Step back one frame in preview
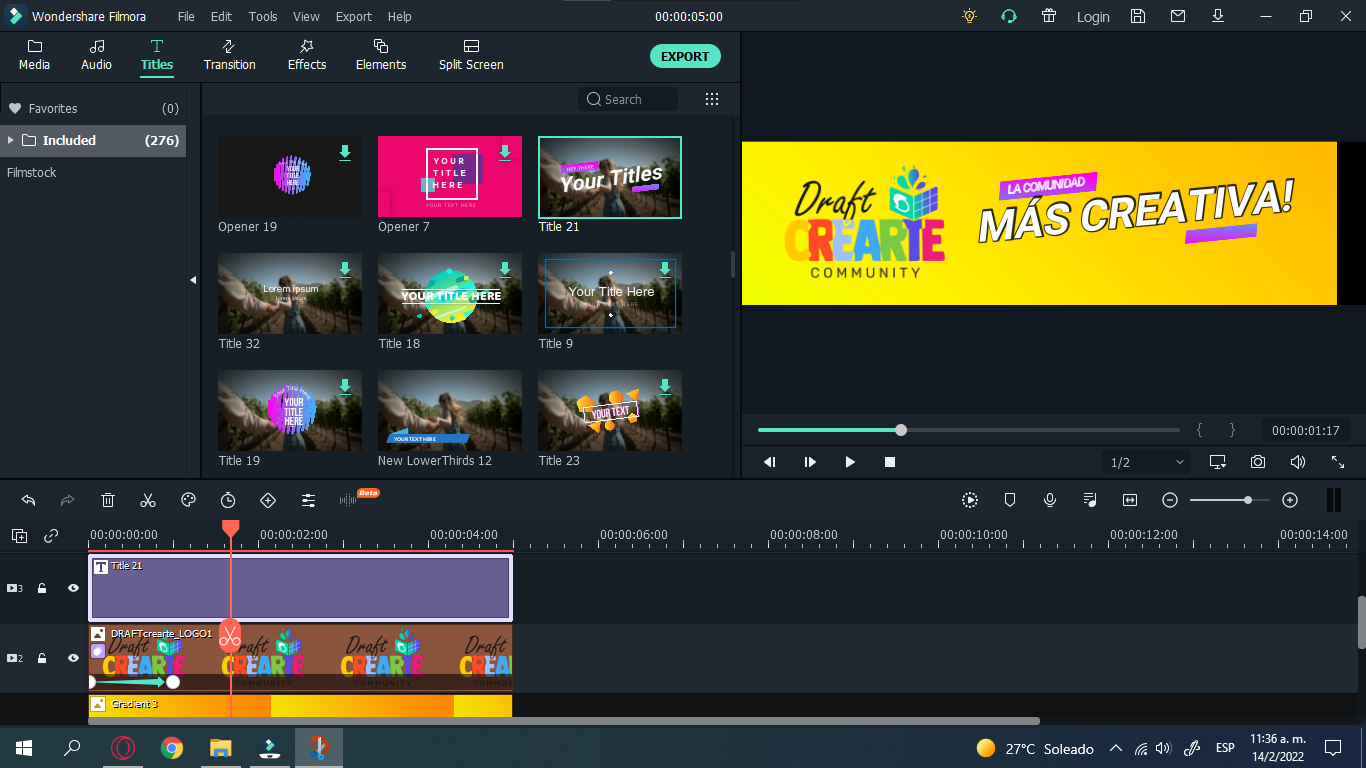This screenshot has width=1366, height=768. [770, 462]
